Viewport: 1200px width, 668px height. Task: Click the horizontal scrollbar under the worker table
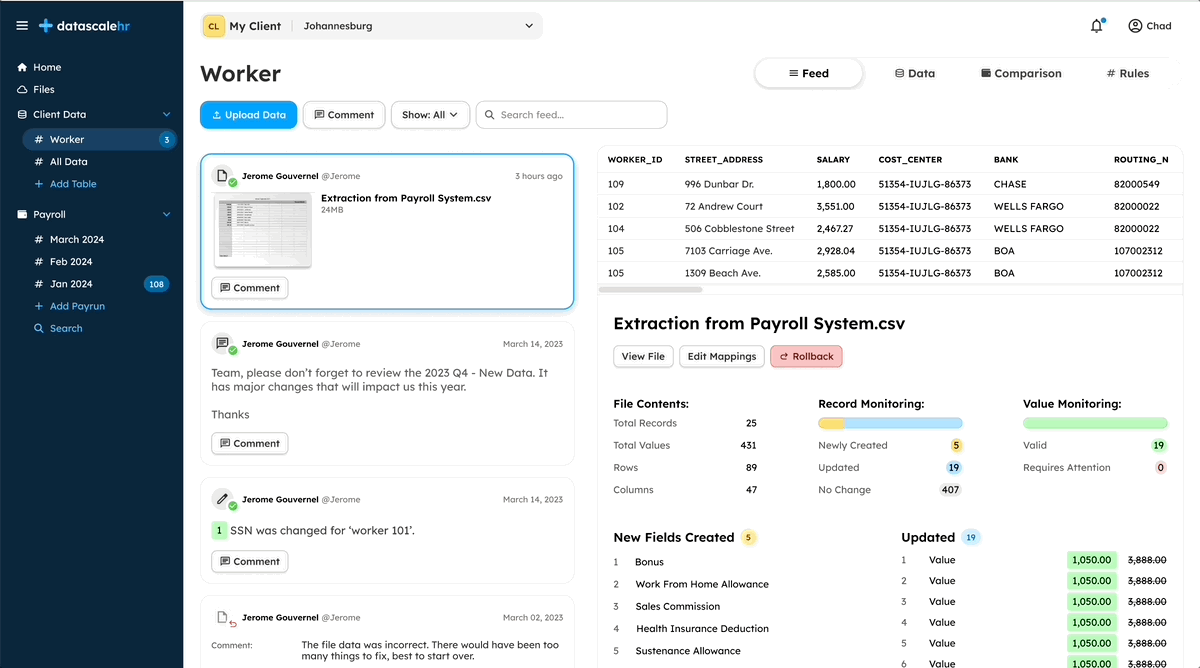click(x=650, y=290)
